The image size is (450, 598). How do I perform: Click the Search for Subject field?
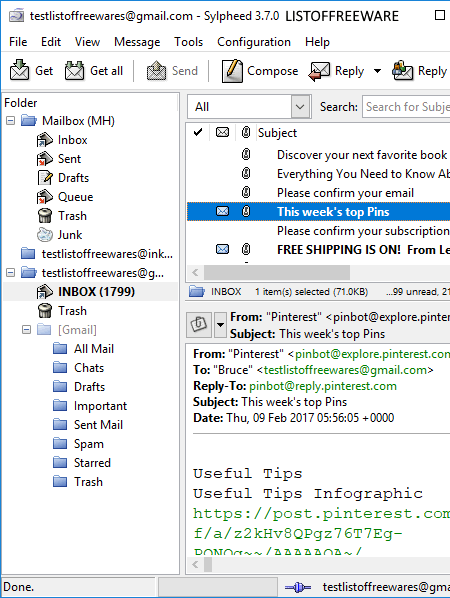(407, 107)
